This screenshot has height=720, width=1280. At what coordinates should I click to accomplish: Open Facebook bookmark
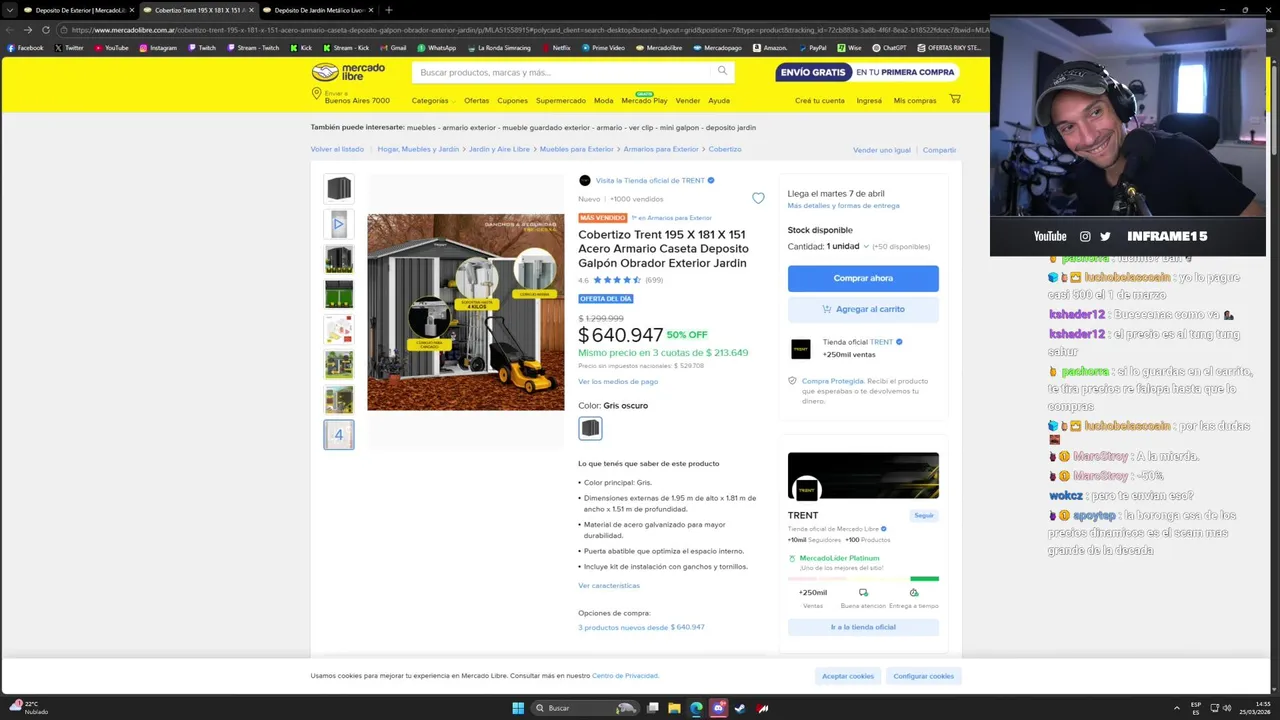(x=25, y=47)
